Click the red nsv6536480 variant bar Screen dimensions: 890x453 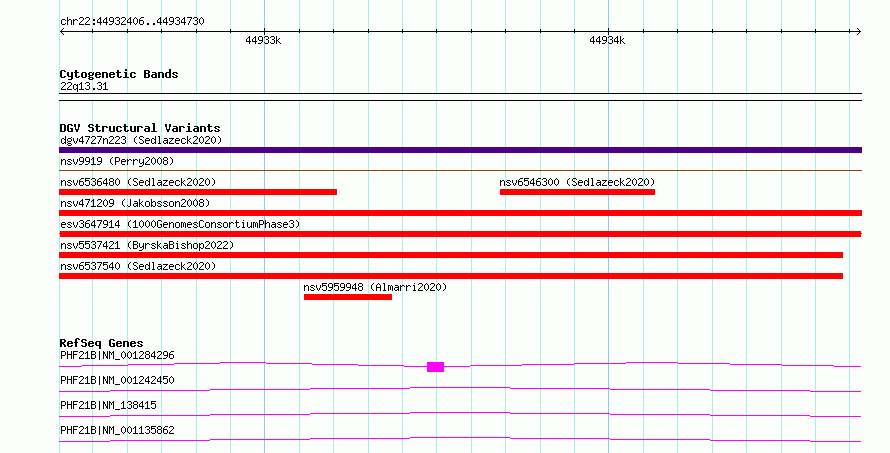pos(198,192)
